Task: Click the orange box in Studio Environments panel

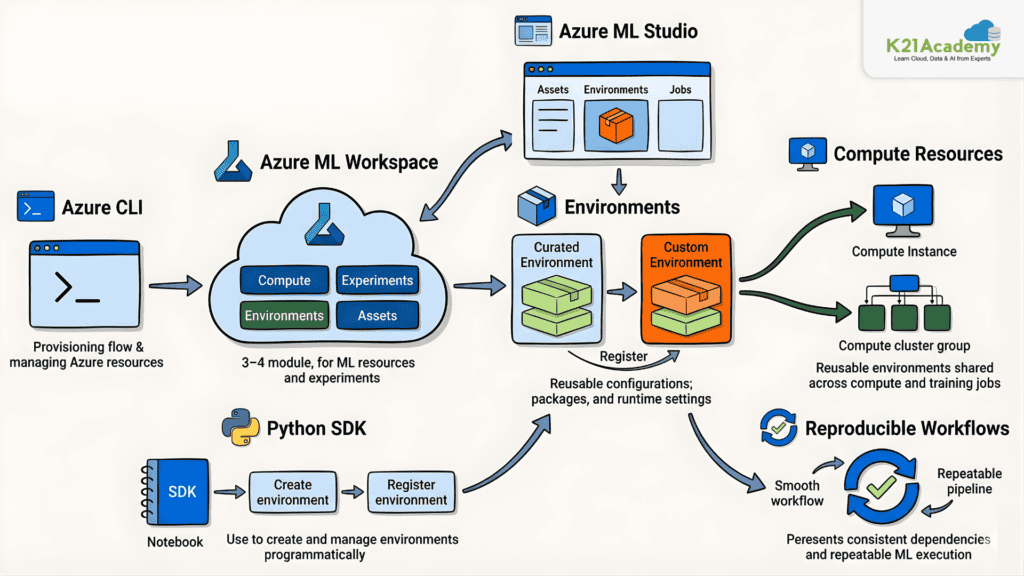Action: point(616,125)
